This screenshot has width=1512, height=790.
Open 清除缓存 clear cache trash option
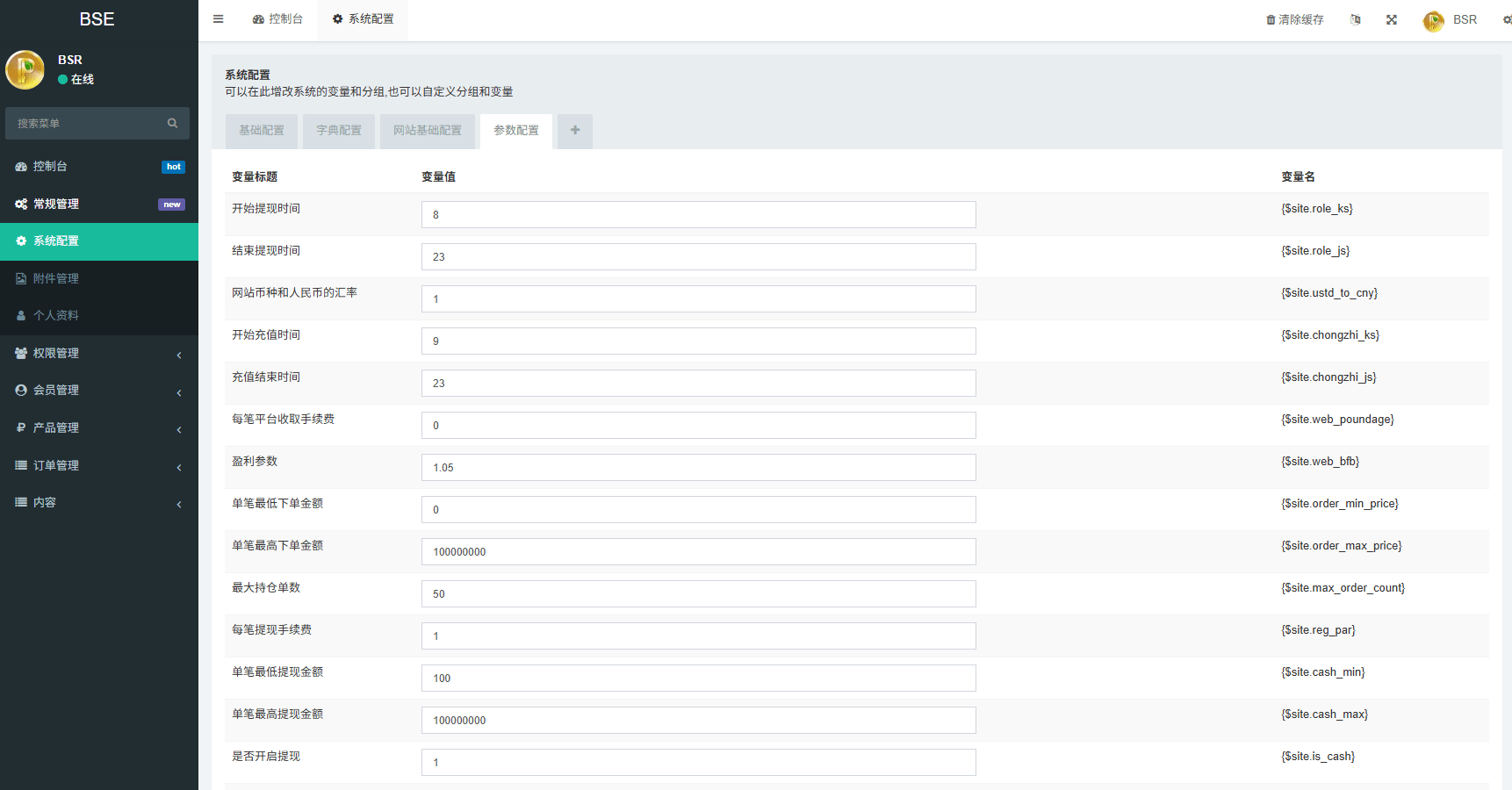(x=1294, y=20)
